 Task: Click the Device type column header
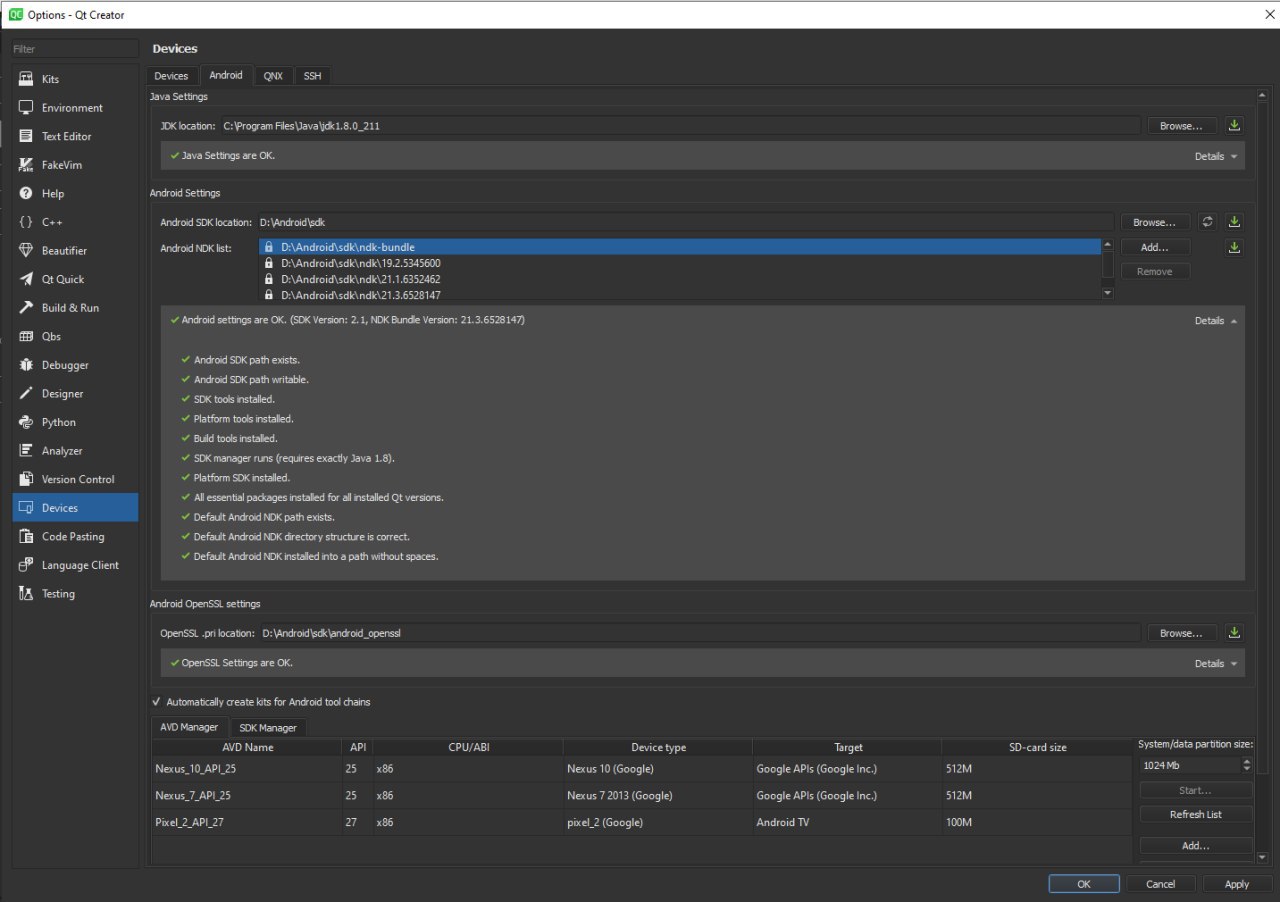click(658, 747)
